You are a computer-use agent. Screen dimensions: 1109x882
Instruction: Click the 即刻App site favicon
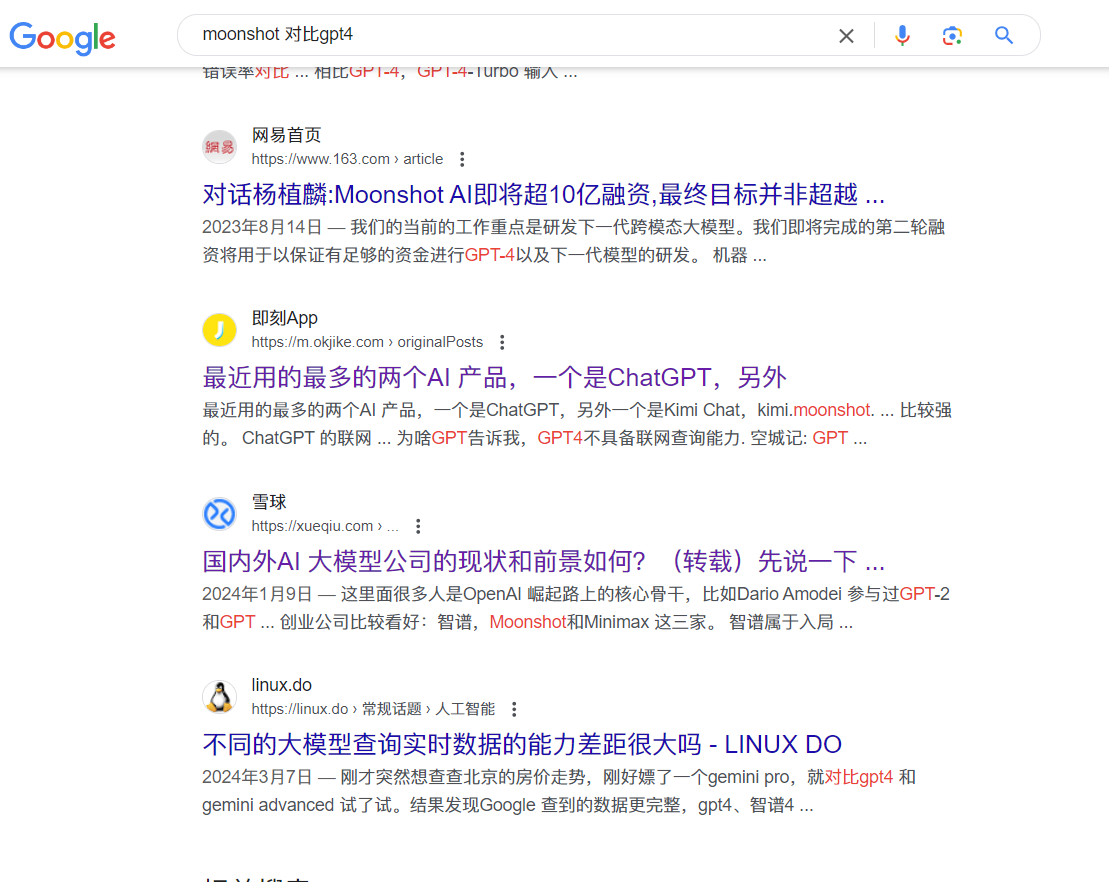[219, 330]
